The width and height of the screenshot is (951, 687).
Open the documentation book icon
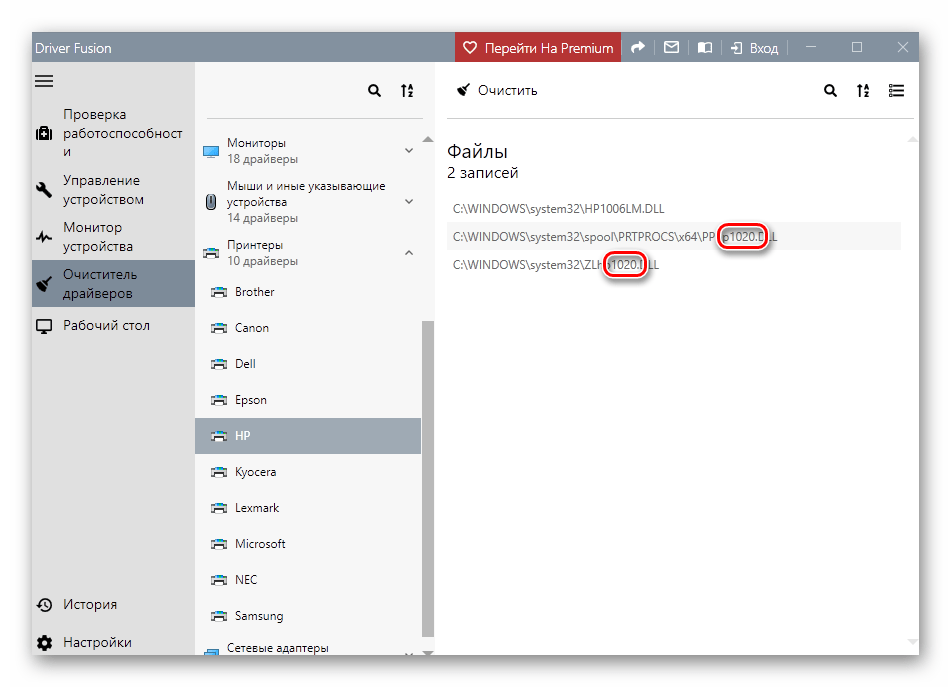pos(704,47)
